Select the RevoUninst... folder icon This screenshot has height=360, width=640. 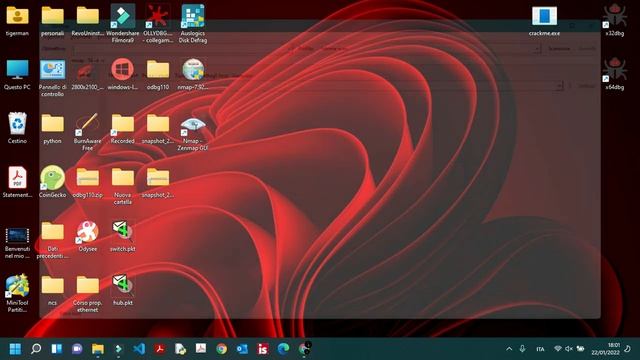[88, 16]
